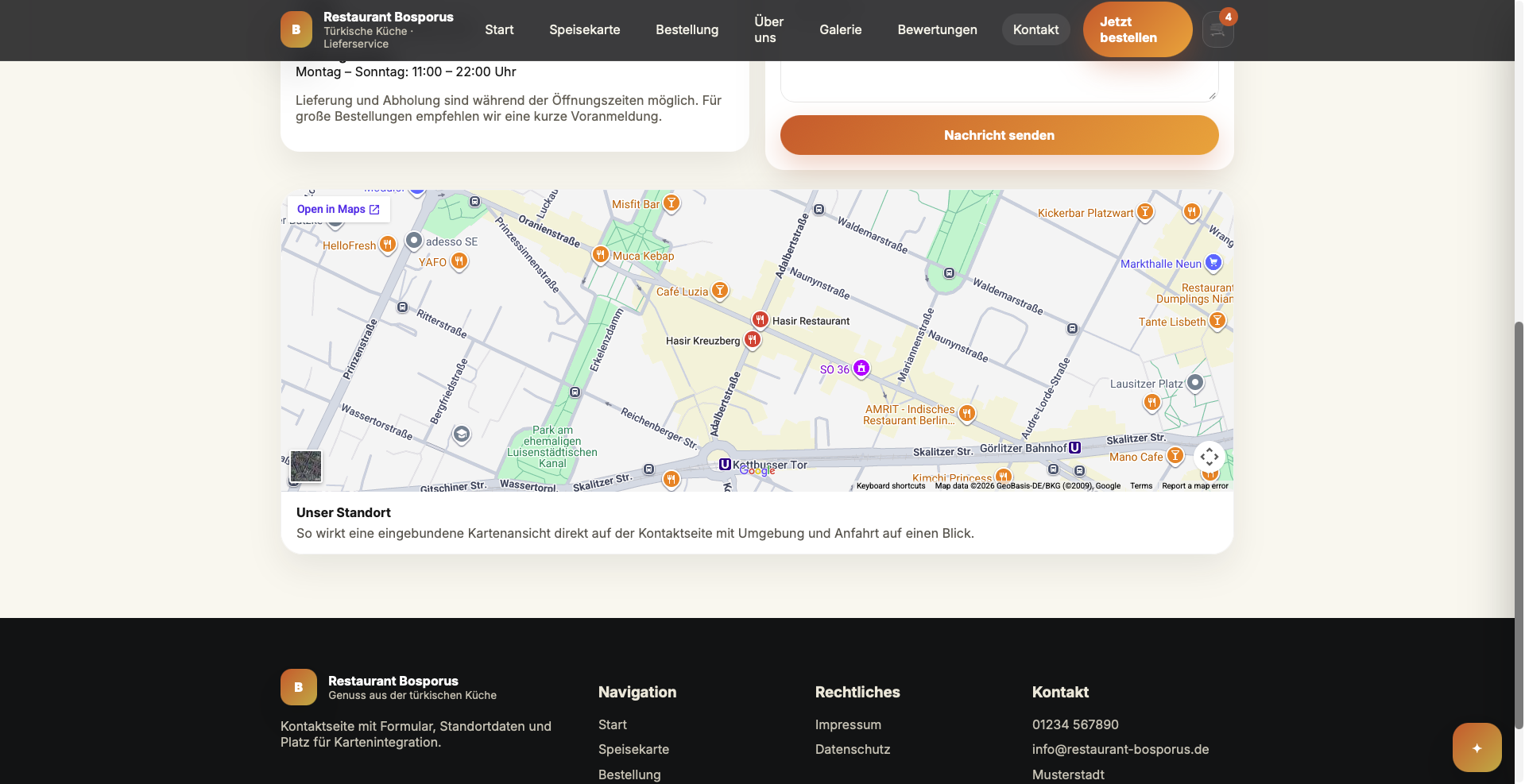The height and width of the screenshot is (784, 1525).
Task: Click the adesso SE location pin
Action: (x=414, y=240)
